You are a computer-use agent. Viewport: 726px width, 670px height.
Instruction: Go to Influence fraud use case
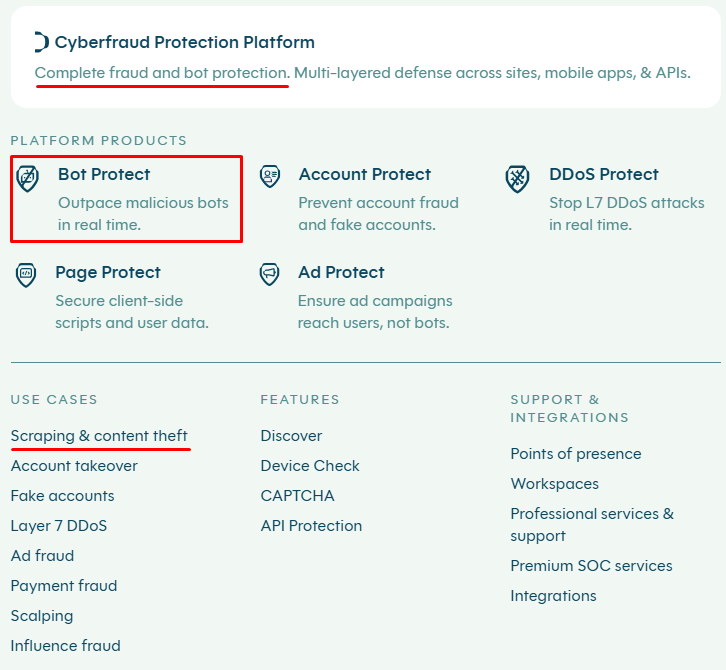66,646
